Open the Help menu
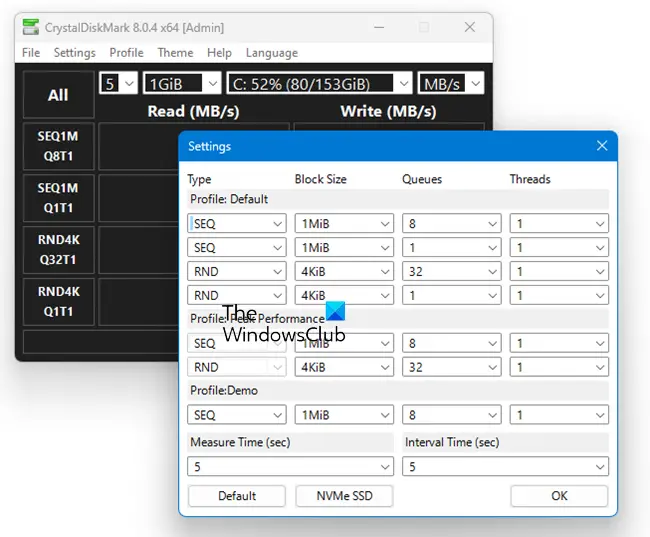The height and width of the screenshot is (537, 650). (x=219, y=53)
